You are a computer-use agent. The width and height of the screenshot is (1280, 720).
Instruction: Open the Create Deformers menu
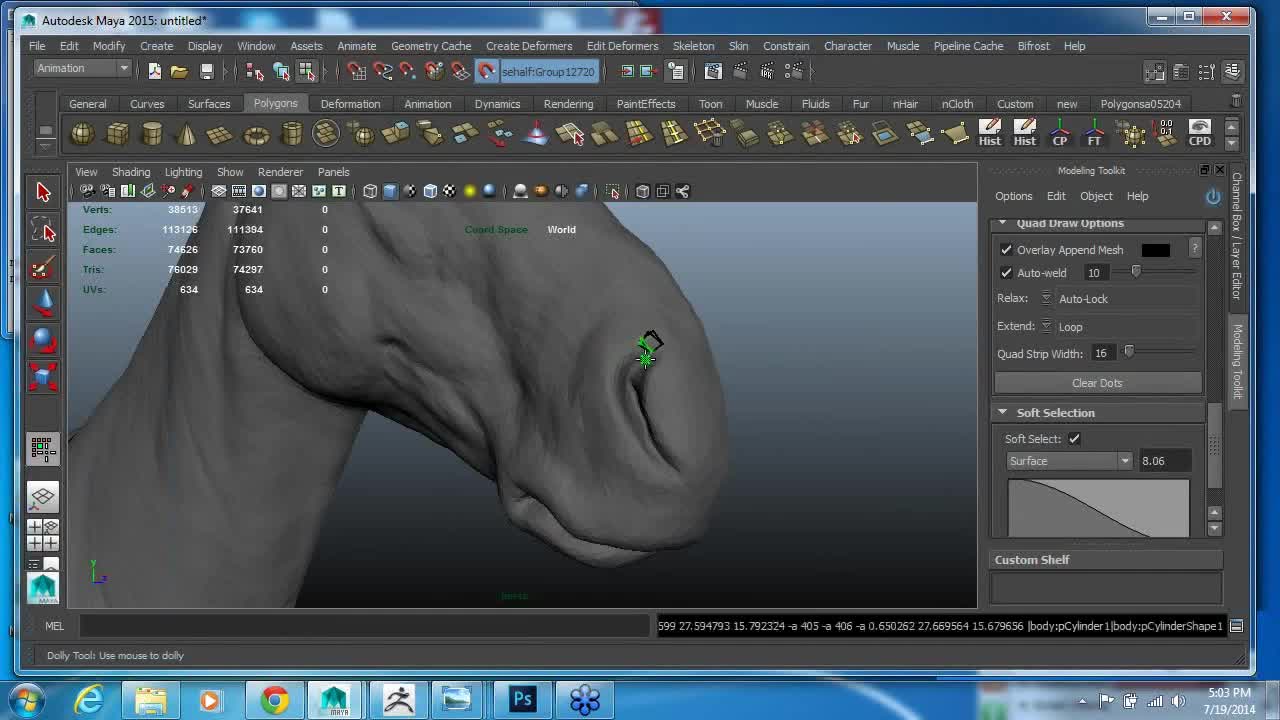(529, 46)
